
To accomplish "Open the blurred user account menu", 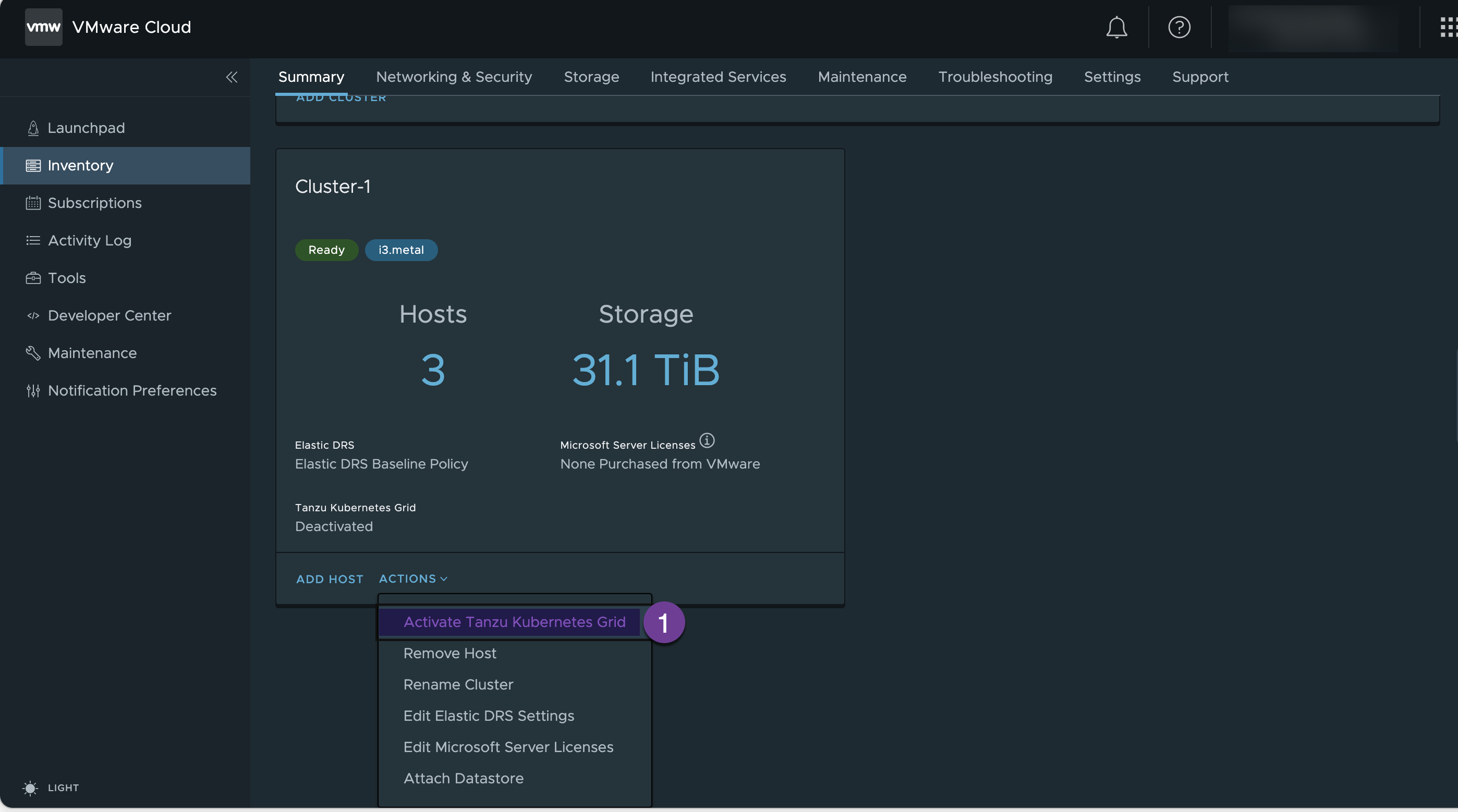I will point(1313,27).
